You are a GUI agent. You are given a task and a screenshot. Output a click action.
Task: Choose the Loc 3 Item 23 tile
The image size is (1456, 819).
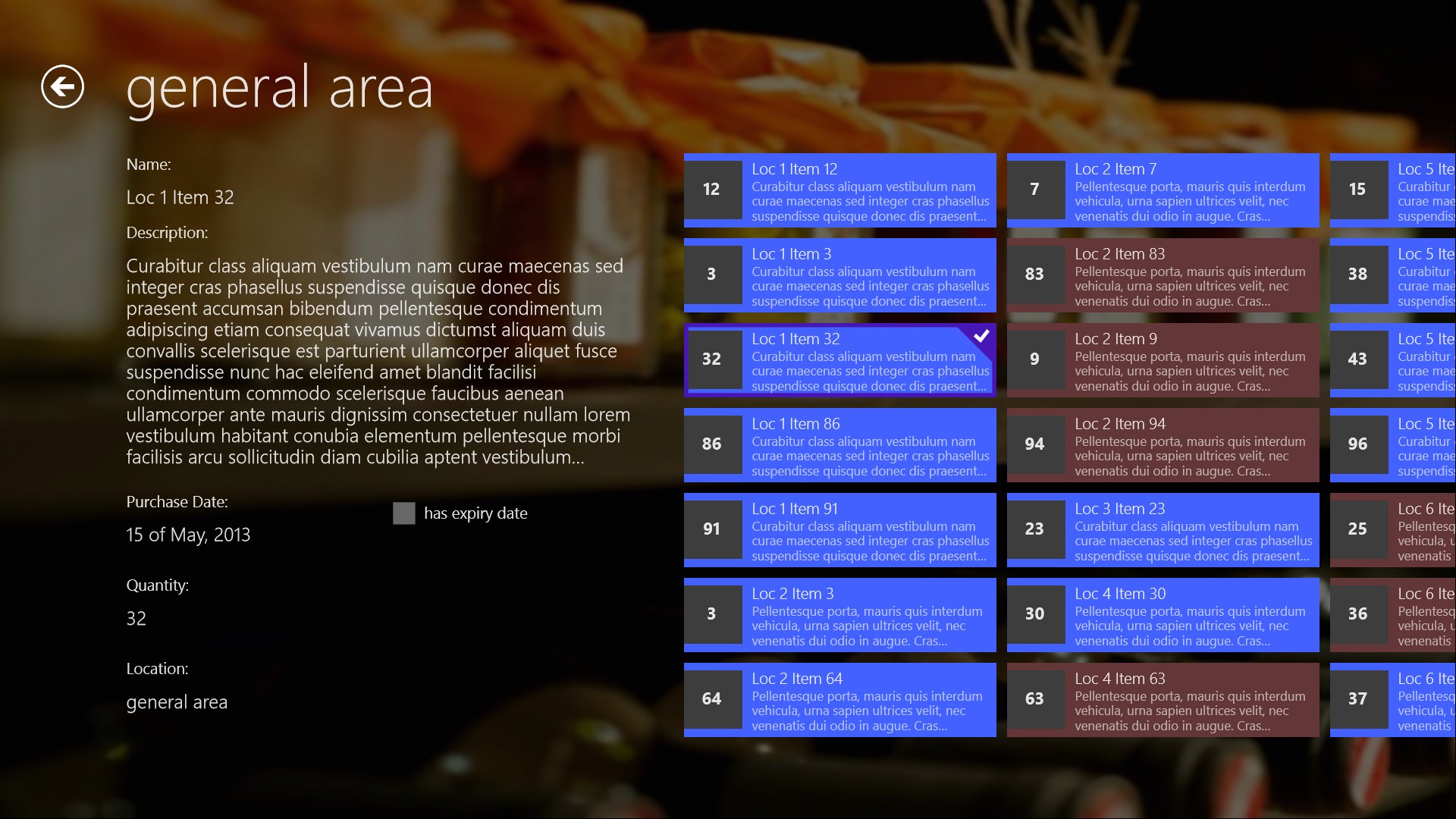point(1163,530)
